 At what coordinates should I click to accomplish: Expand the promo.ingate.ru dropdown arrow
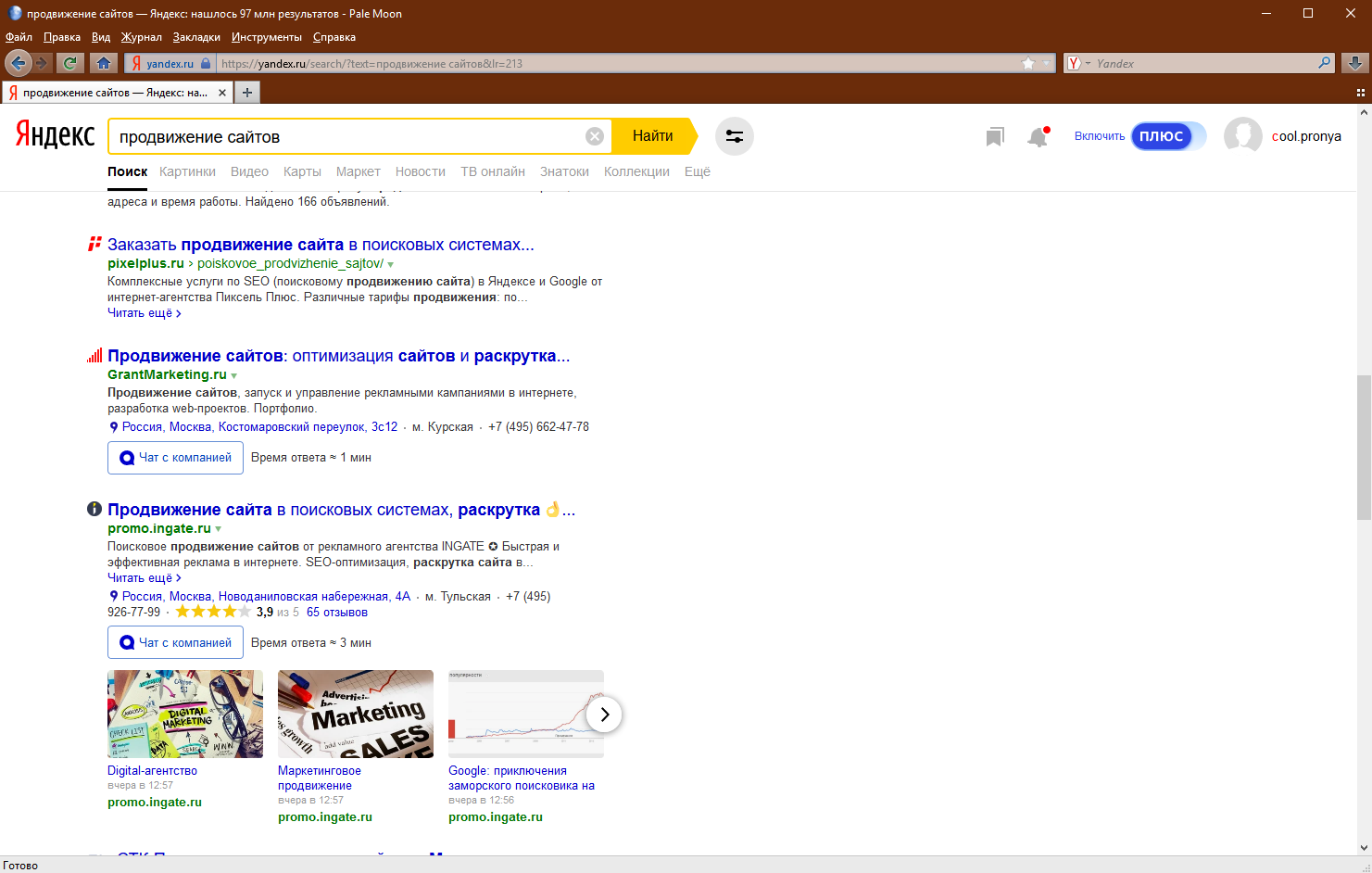click(x=219, y=530)
